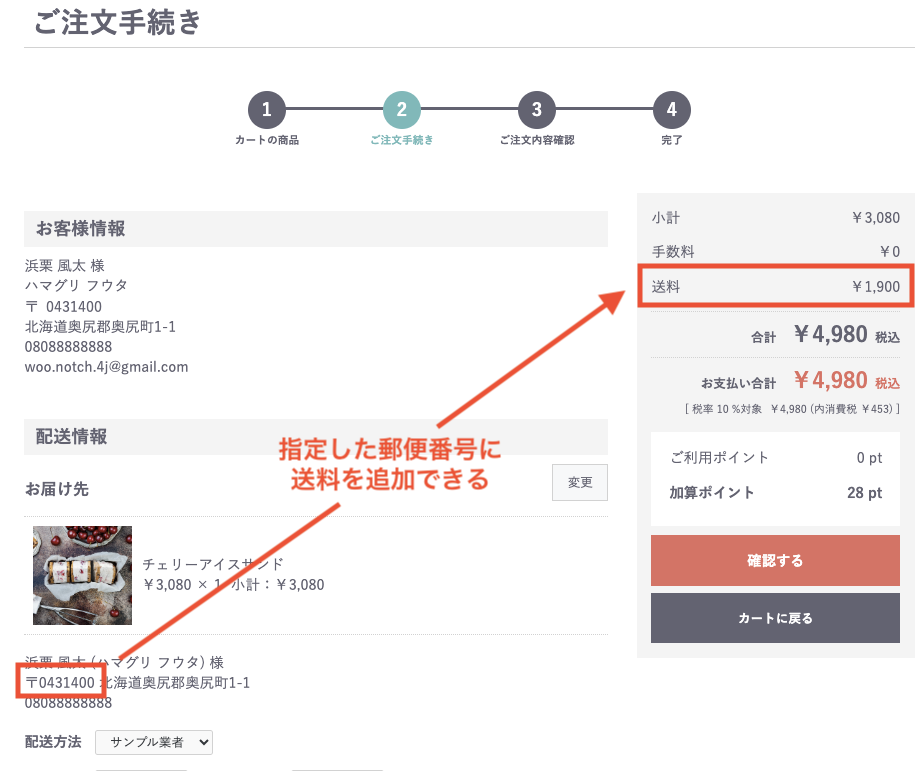Click step 2 circle ご注文手続き

(401, 110)
